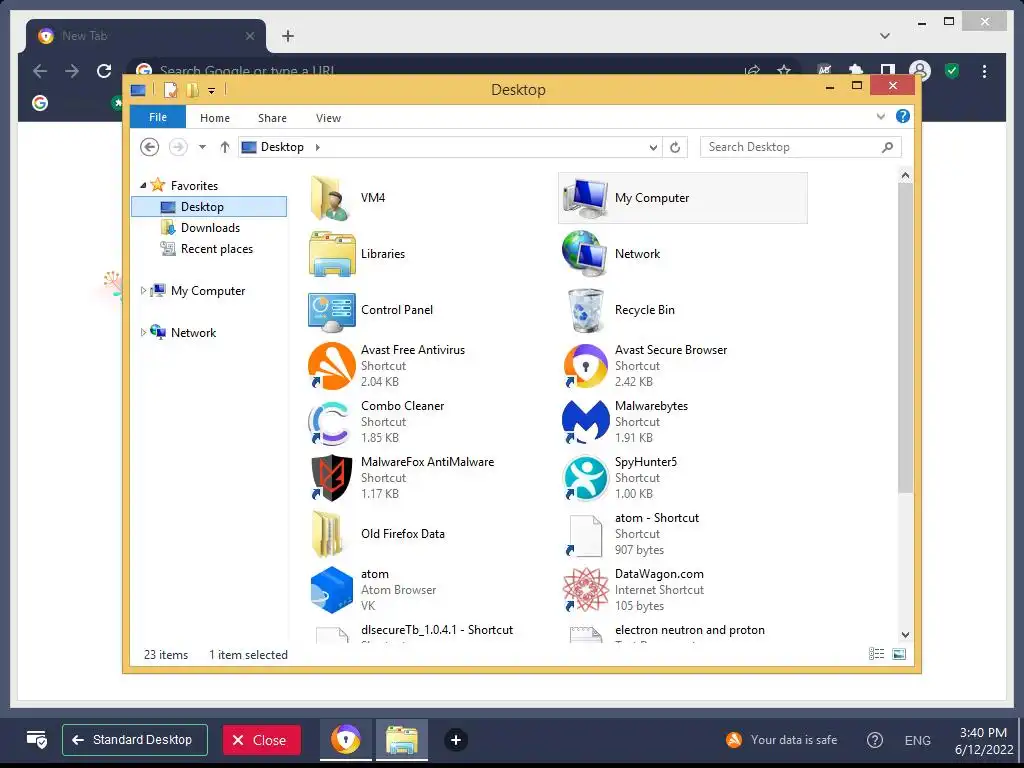Click the vertical scrollbar thumb in file list
This screenshot has width=1024, height=768.
point(905,338)
